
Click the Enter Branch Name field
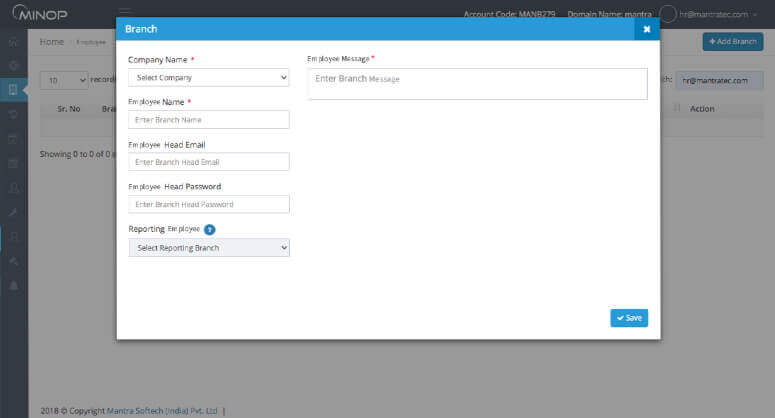click(x=209, y=119)
